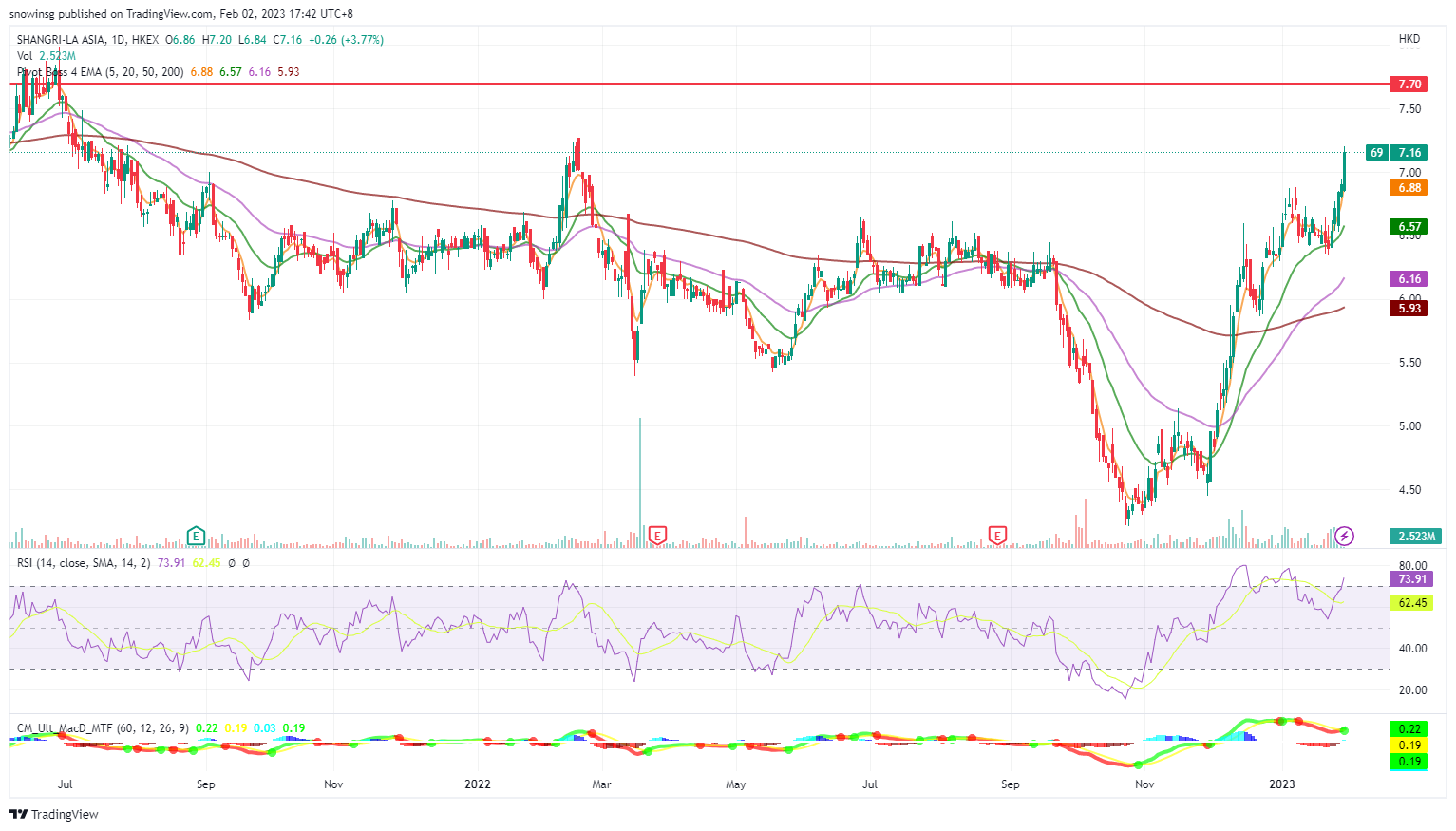Click the 20.00 RSI axis label
The width and height of the screenshot is (1456, 831).
point(1412,690)
